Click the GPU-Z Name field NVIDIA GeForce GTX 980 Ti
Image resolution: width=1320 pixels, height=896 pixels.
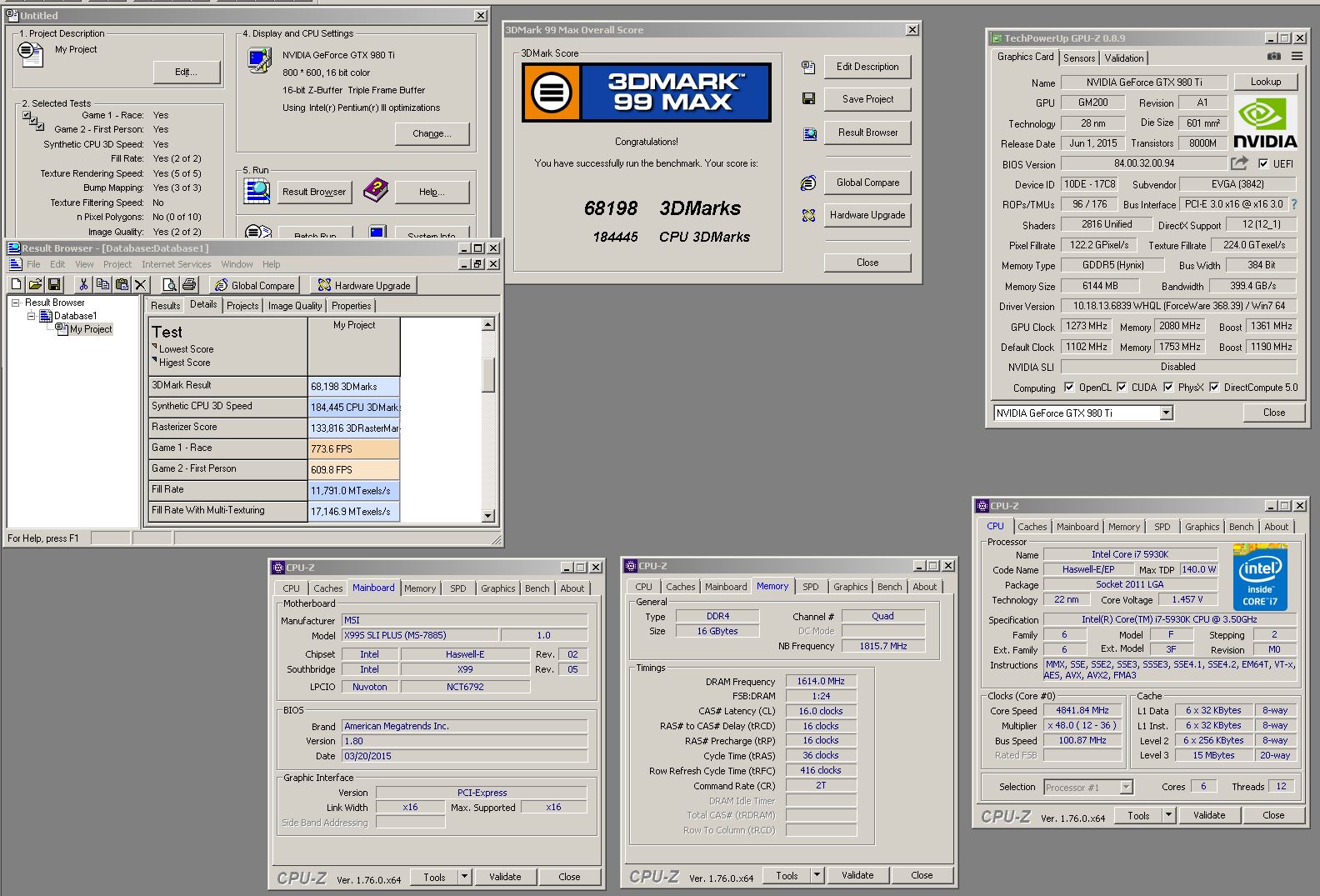1143,83
